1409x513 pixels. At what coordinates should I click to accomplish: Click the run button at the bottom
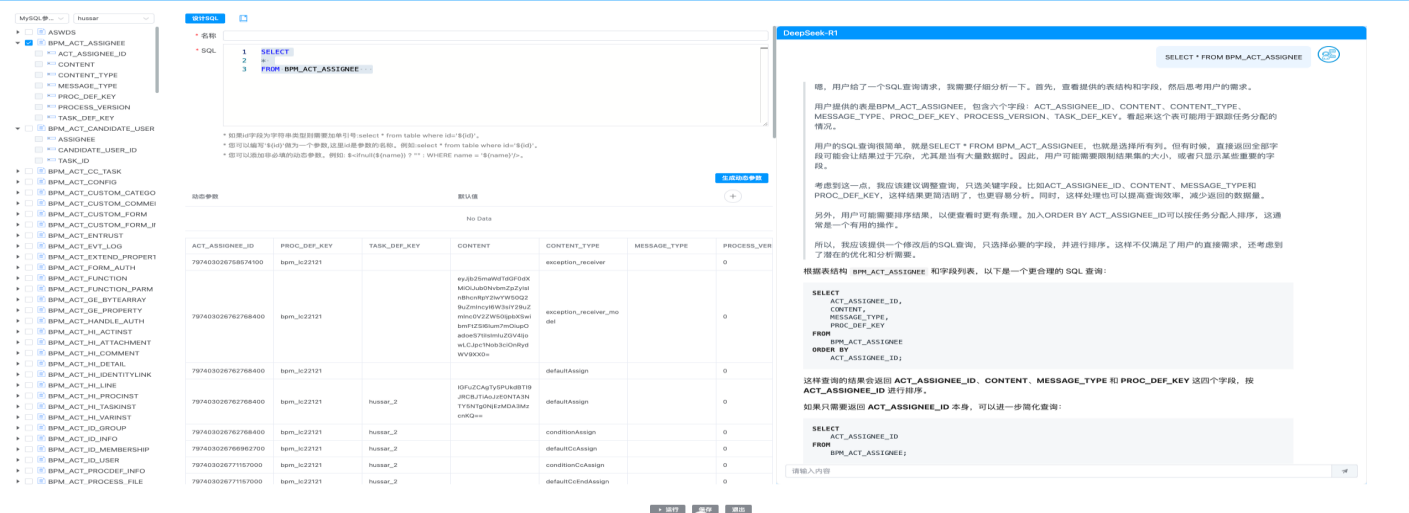click(x=667, y=509)
